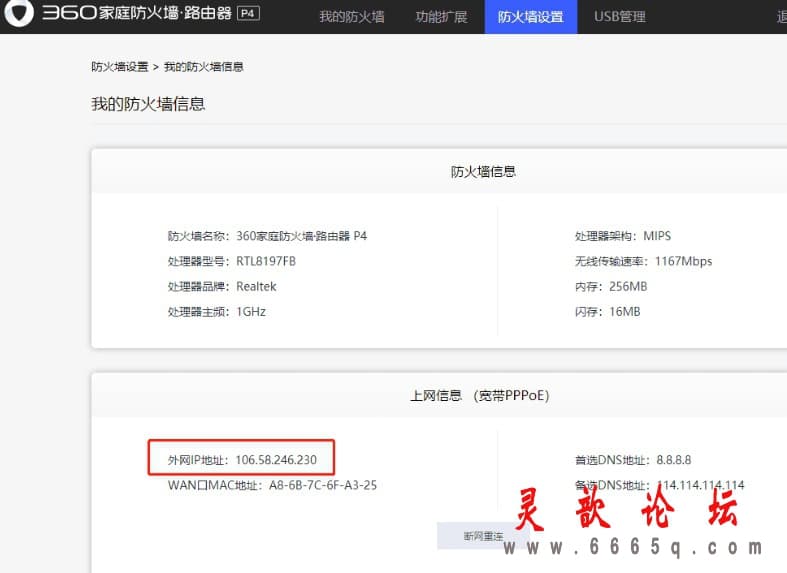This screenshot has height=573, width=787.
Task: Click the 360 shield logo icon
Action: coord(19,12)
